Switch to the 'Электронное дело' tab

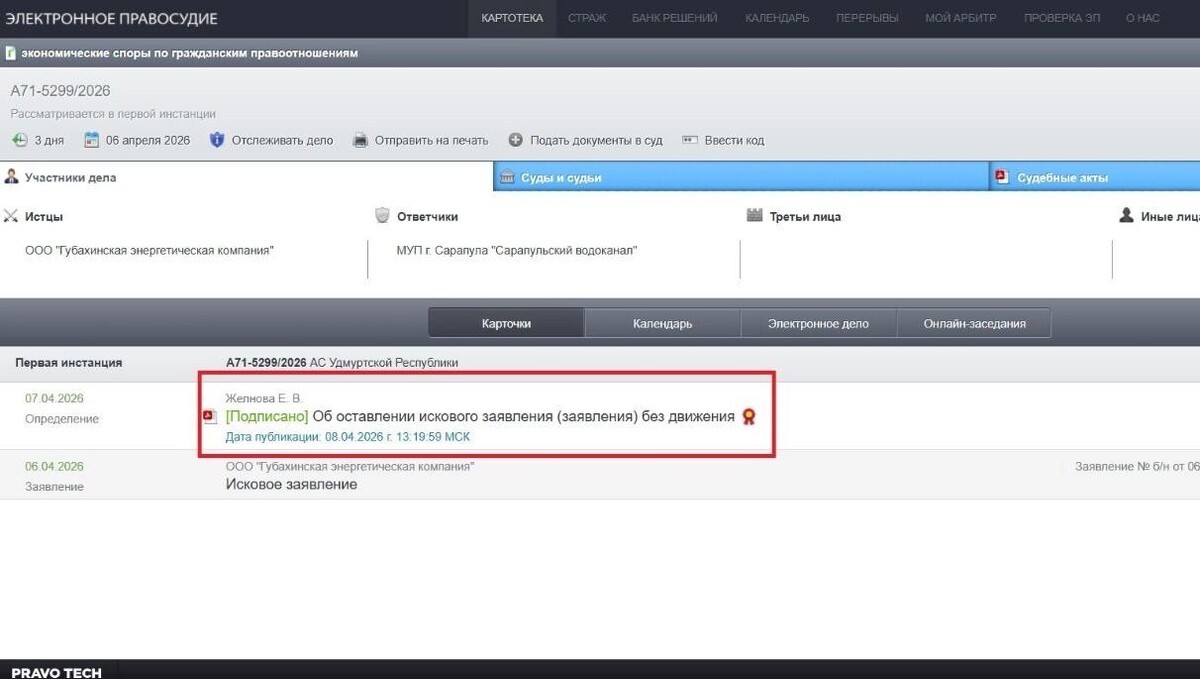point(817,322)
